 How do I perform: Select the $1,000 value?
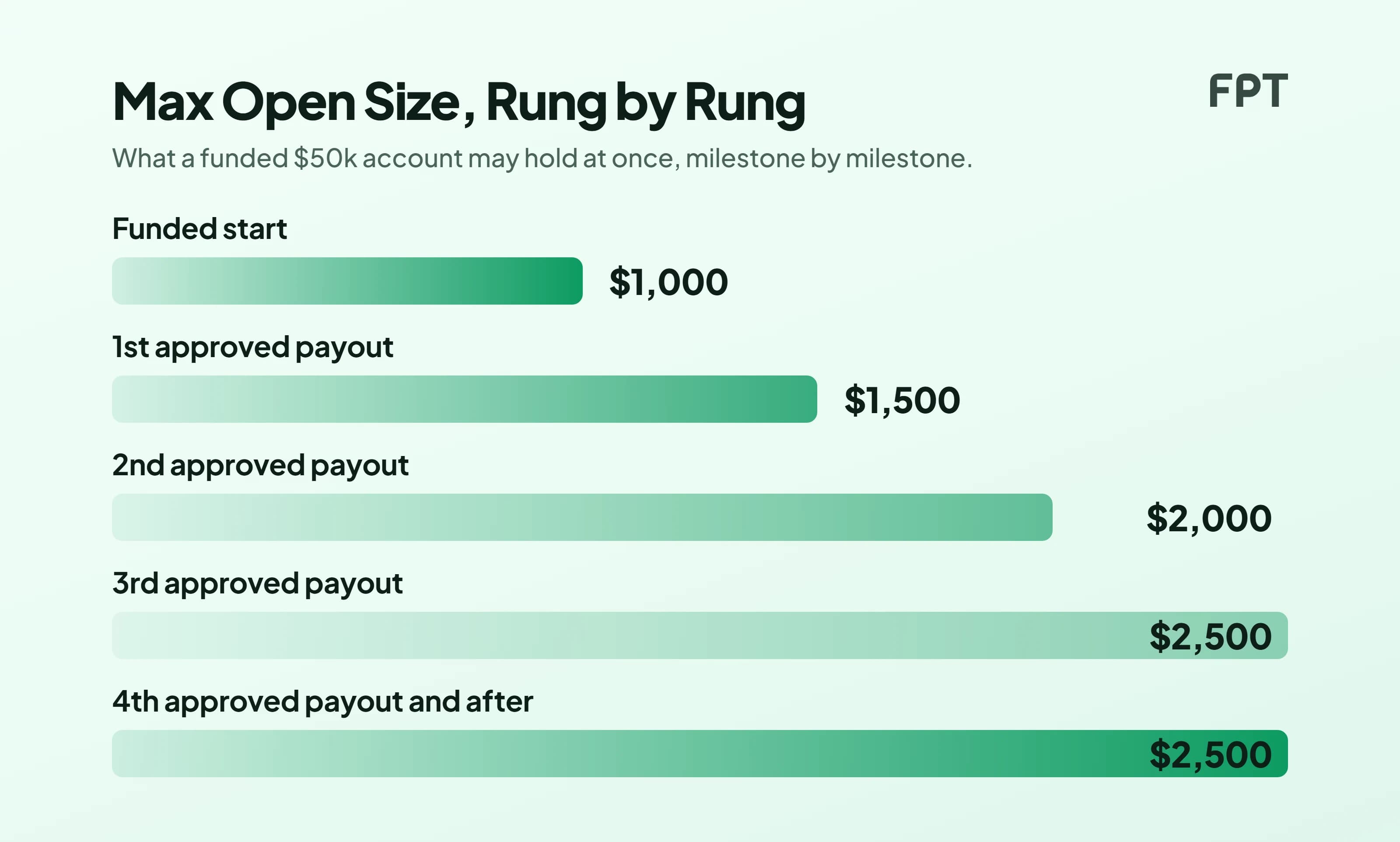[668, 282]
